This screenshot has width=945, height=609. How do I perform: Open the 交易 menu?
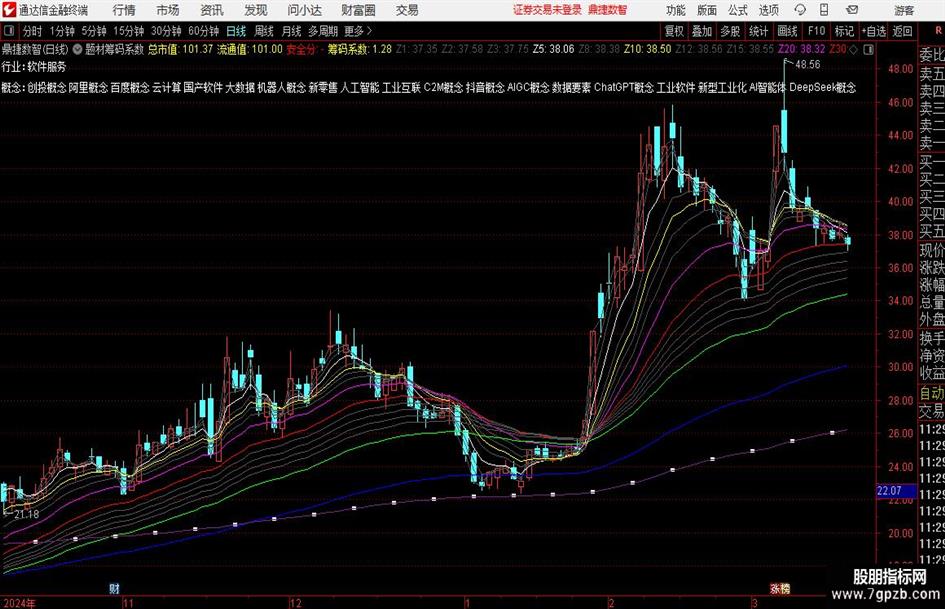407,10
